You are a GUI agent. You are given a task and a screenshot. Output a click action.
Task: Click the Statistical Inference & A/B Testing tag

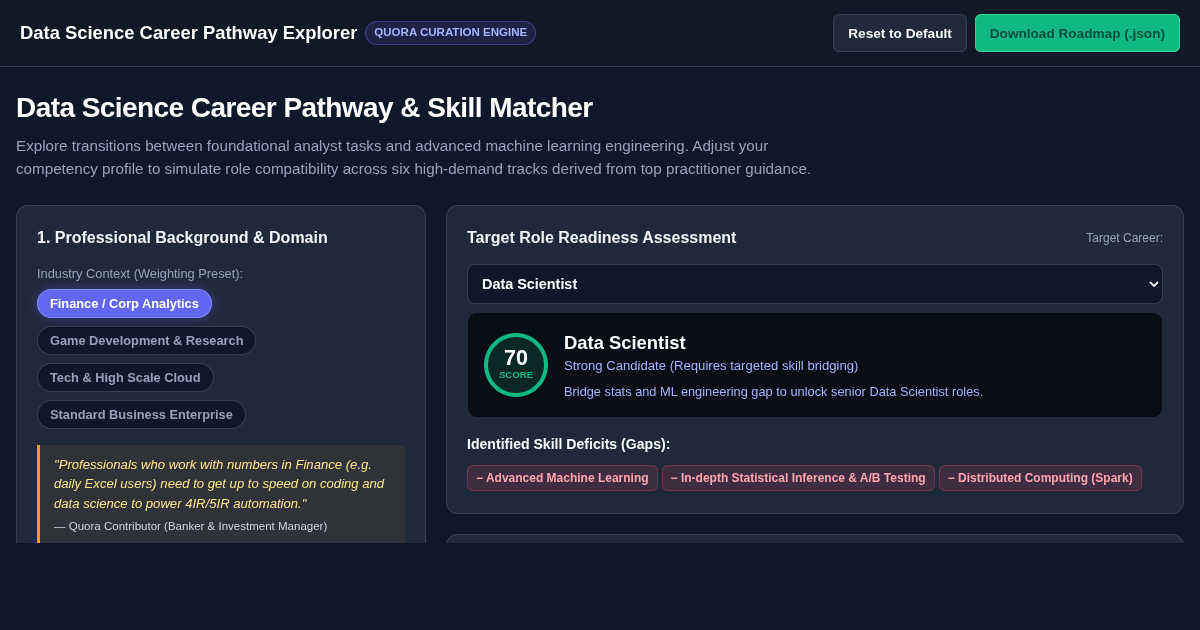tap(798, 478)
